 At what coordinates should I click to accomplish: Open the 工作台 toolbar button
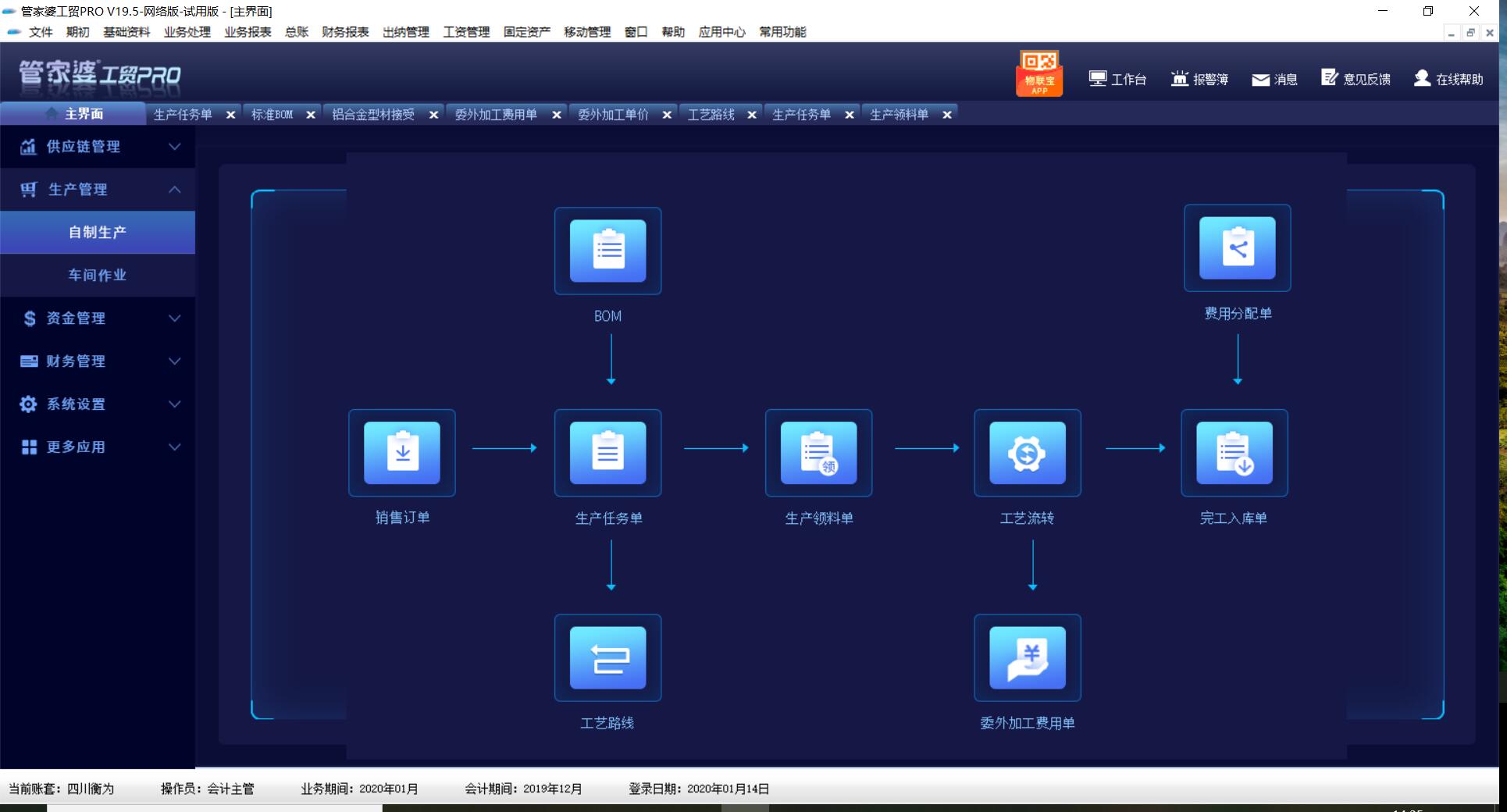(x=1117, y=79)
